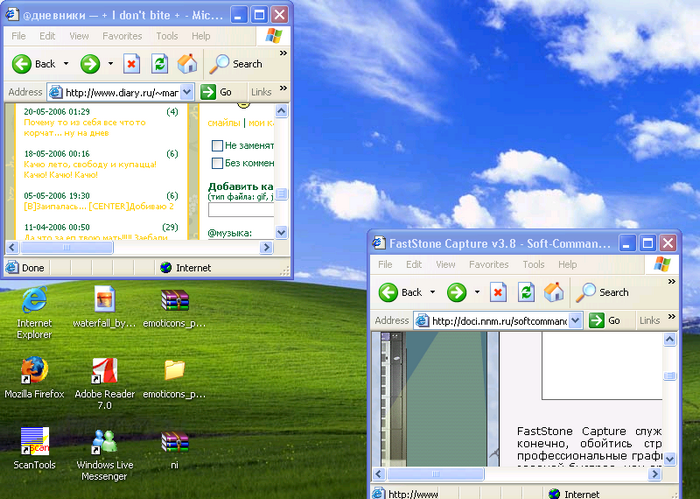Click address field in FastStone window

click(499, 321)
